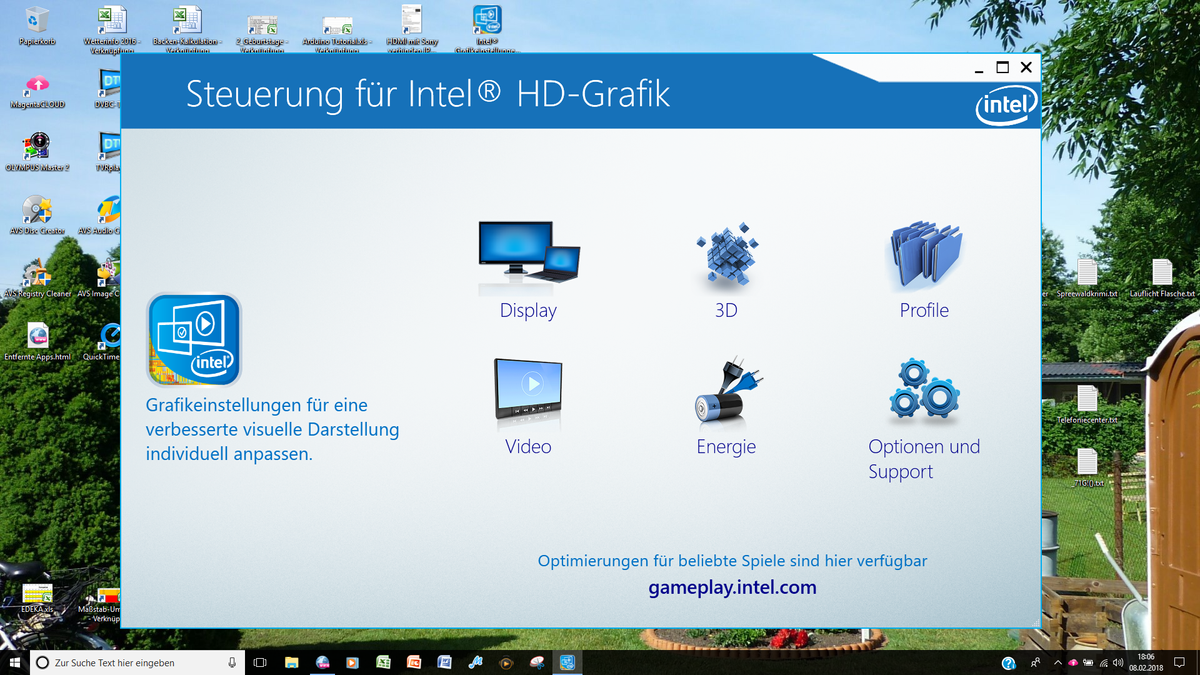Open the Start menu
Viewport: 1200px width, 675px height.
click(x=12, y=662)
